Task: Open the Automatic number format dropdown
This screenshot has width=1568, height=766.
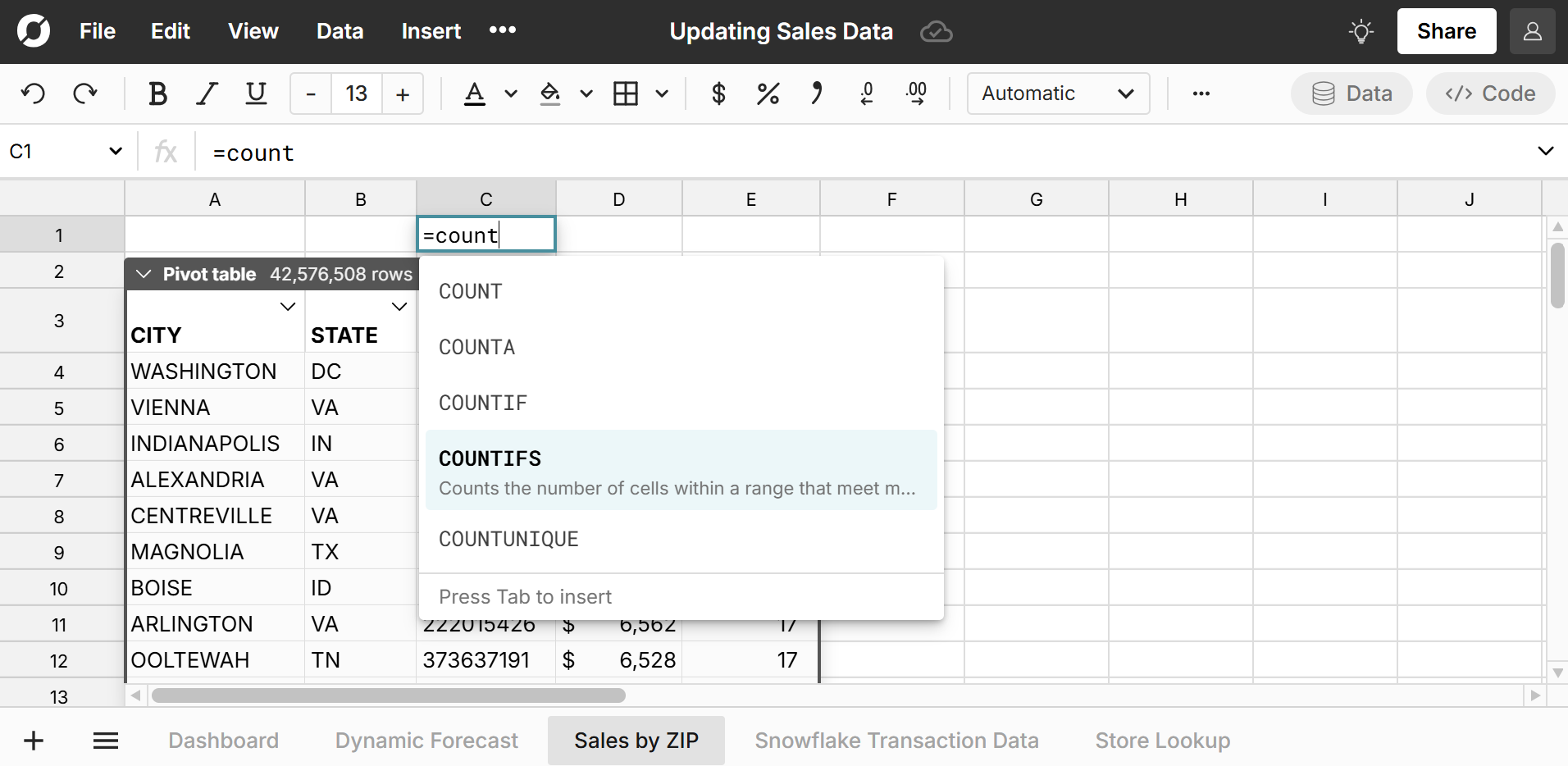Action: click(1058, 93)
